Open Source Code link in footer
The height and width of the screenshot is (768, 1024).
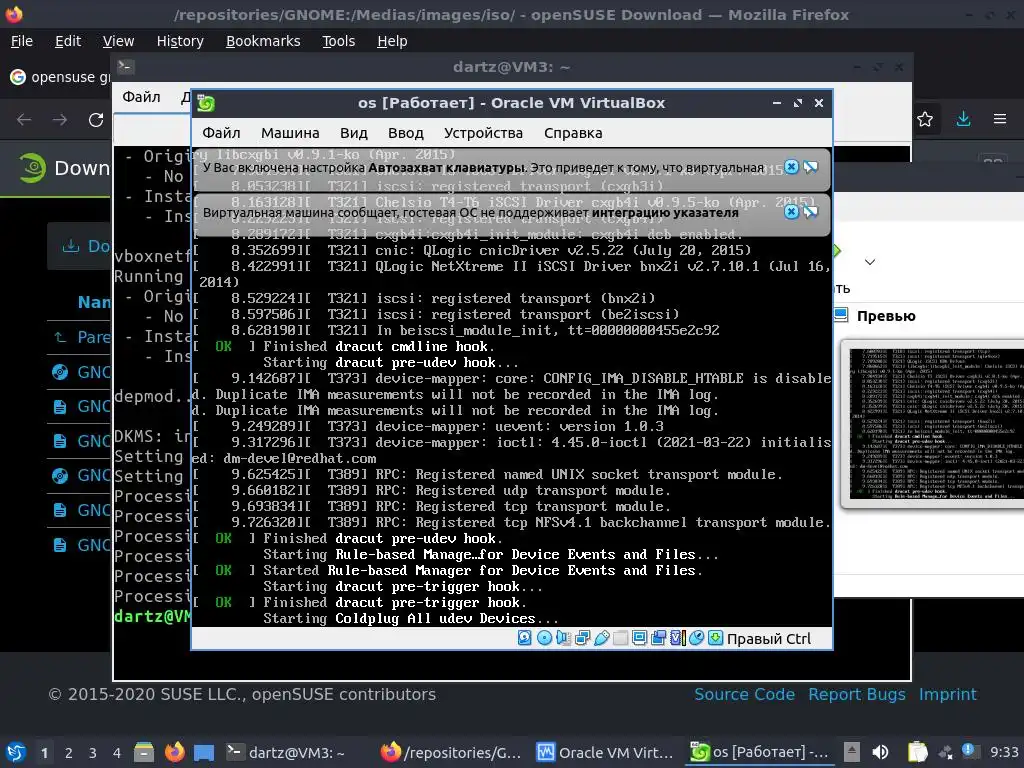[x=744, y=694]
